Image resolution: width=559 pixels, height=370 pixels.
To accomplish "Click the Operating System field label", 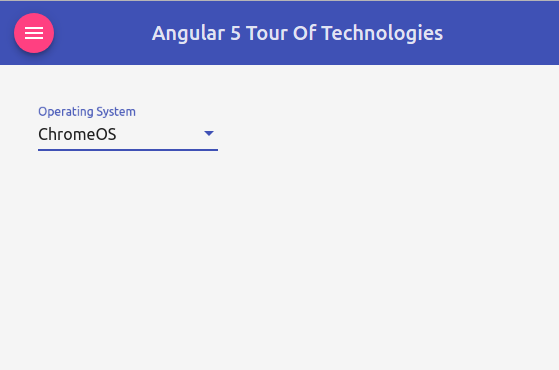I will pyautogui.click(x=87, y=112).
